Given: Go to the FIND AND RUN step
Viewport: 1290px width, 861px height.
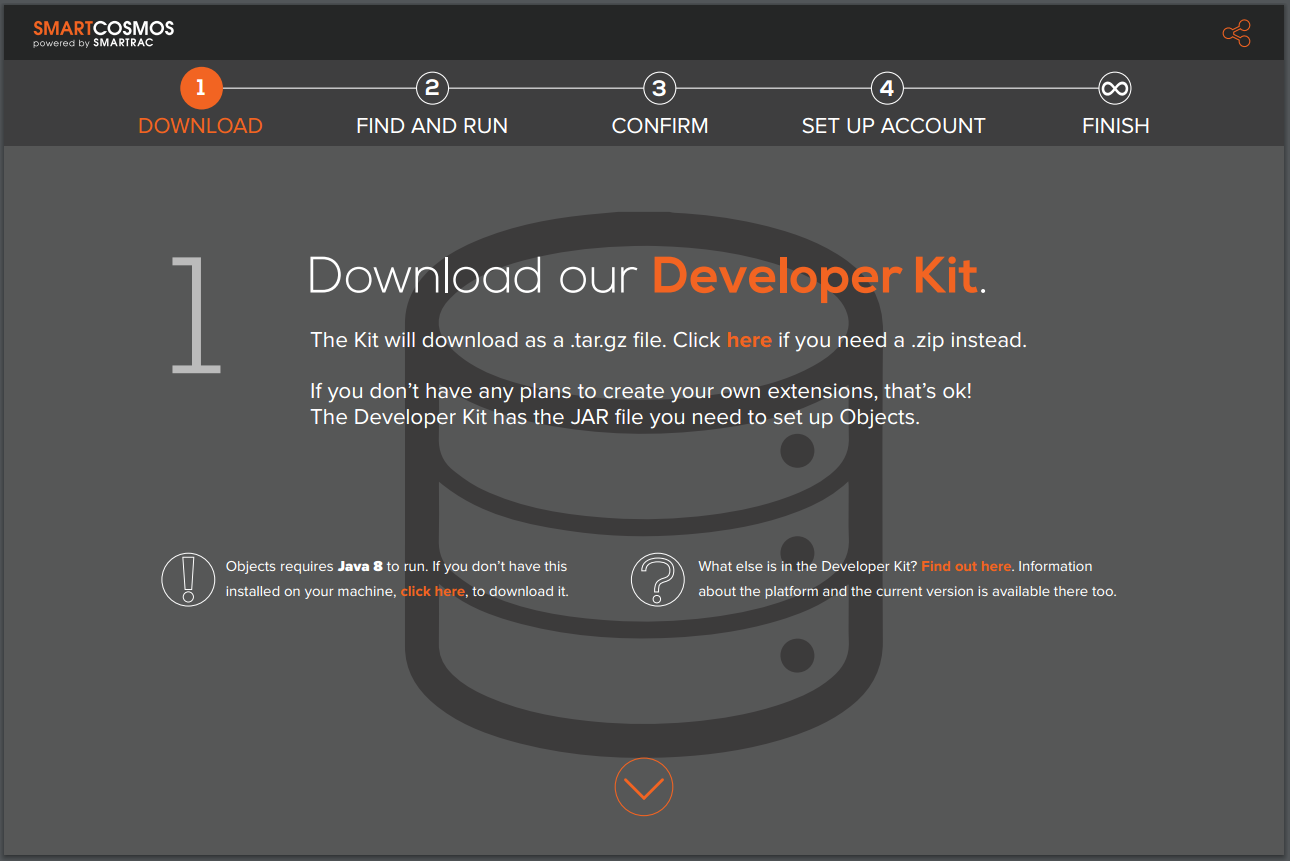Looking at the screenshot, I should coord(432,126).
